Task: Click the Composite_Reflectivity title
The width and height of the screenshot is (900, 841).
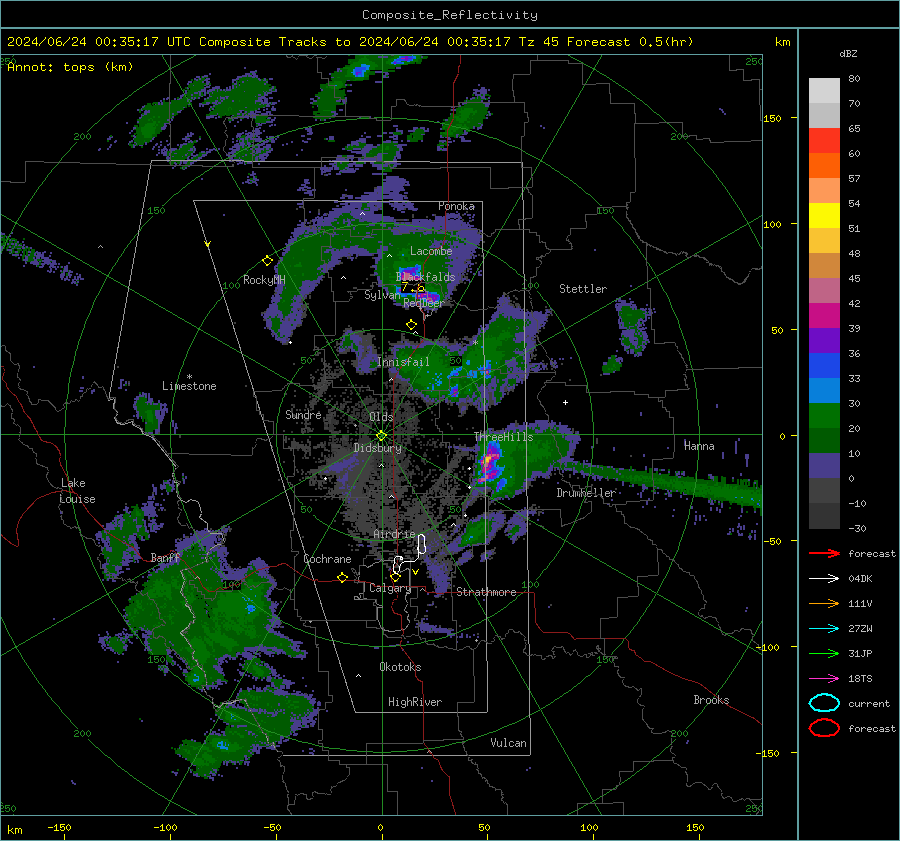Action: 450,15
